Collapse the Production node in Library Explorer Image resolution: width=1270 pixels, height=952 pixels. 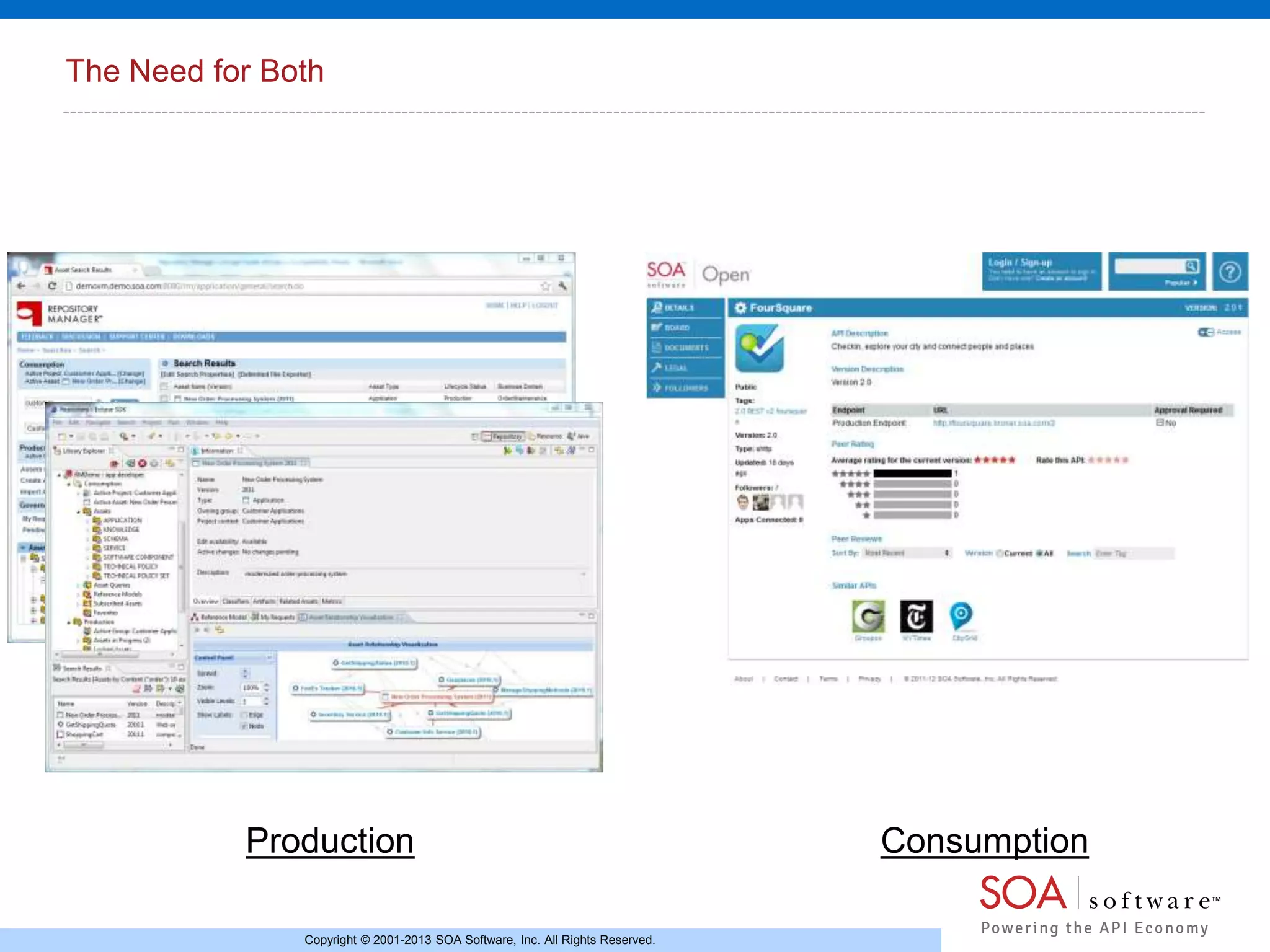point(69,622)
